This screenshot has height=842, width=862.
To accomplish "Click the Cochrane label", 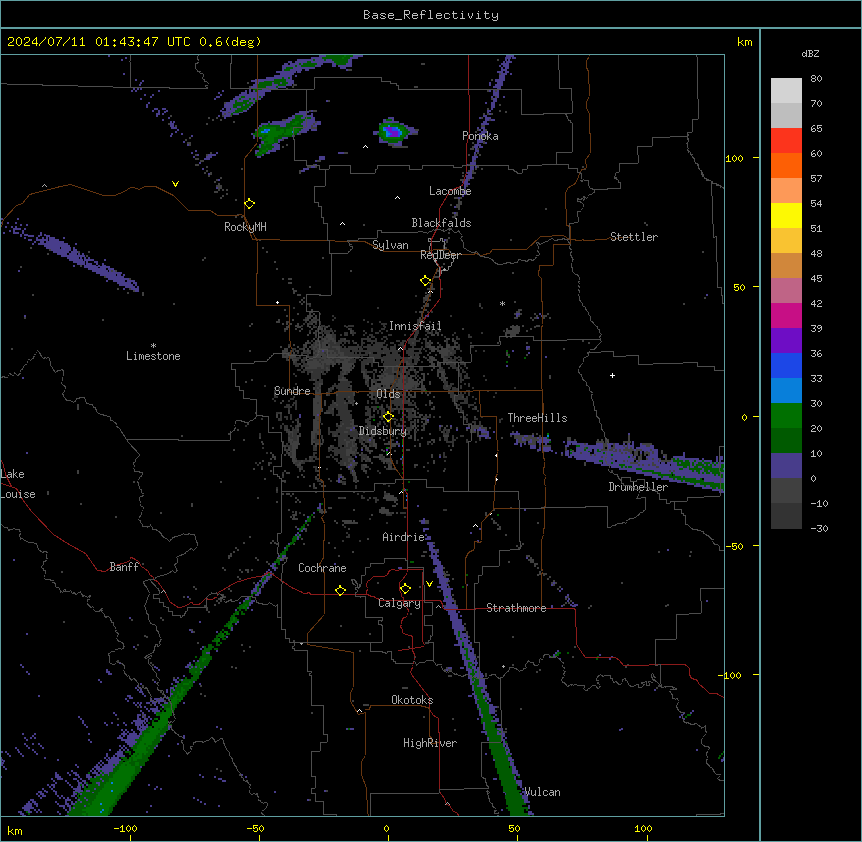I will [322, 568].
